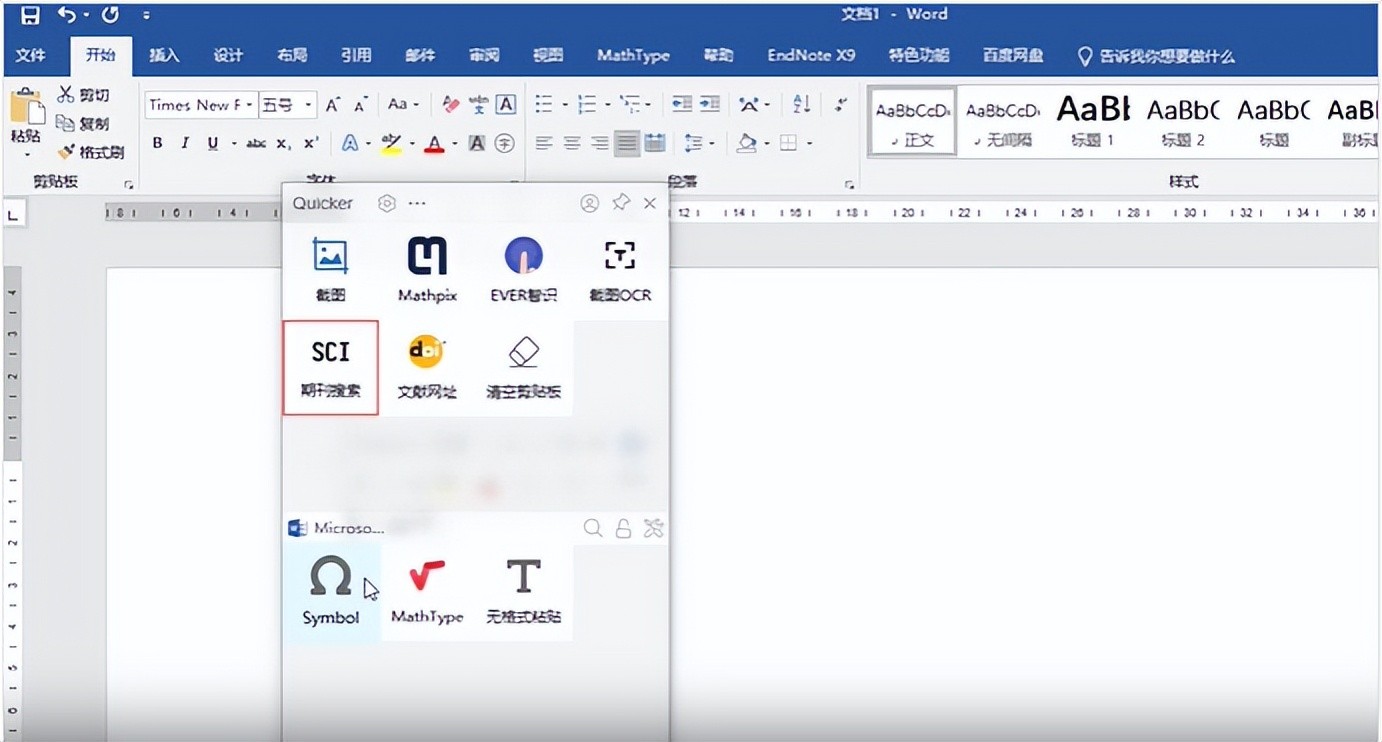Toggle Italic formatting in the ribbon
The image size is (1382, 742).
[185, 144]
